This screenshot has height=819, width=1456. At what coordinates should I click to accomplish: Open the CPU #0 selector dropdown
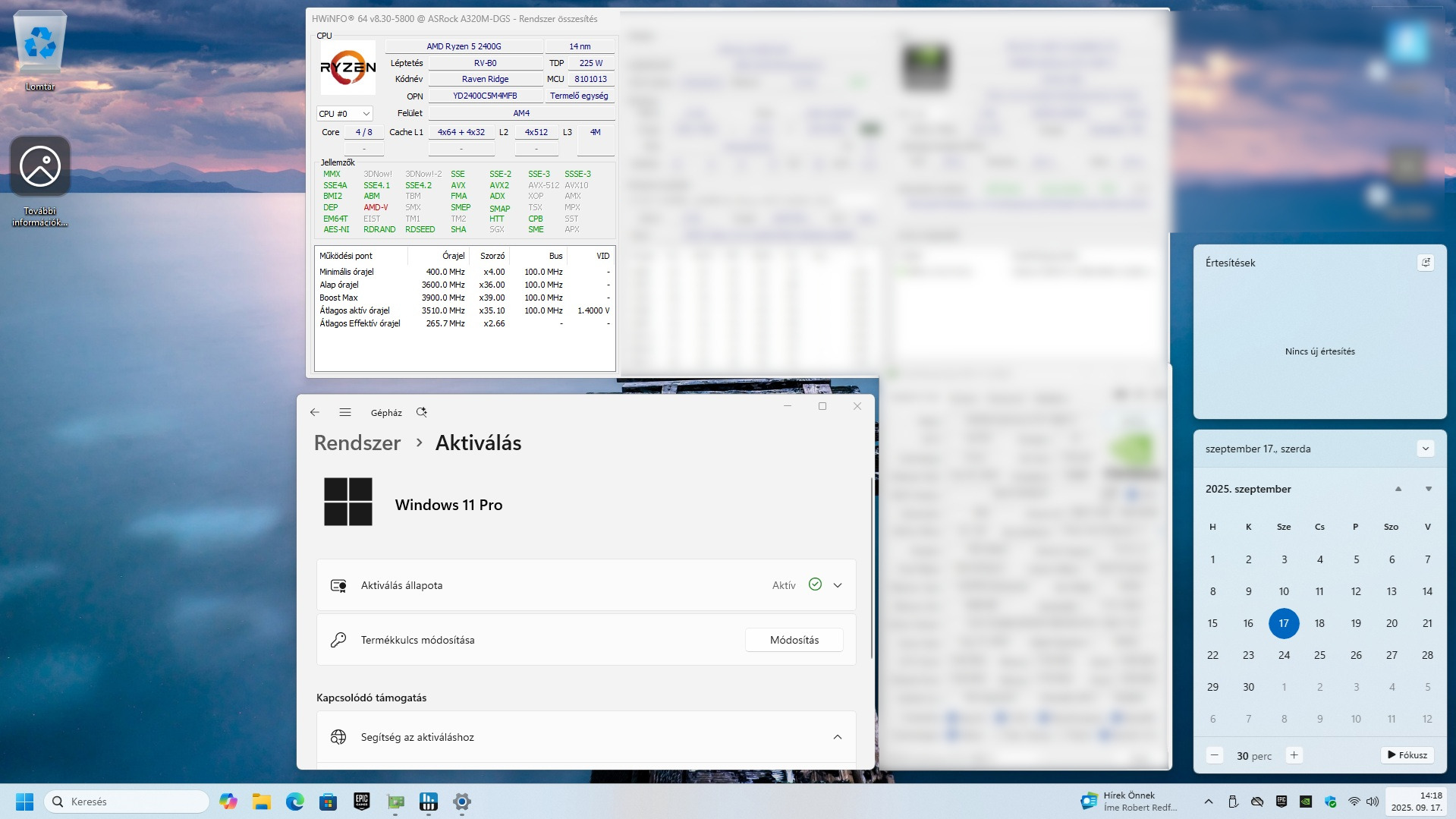[x=344, y=114]
